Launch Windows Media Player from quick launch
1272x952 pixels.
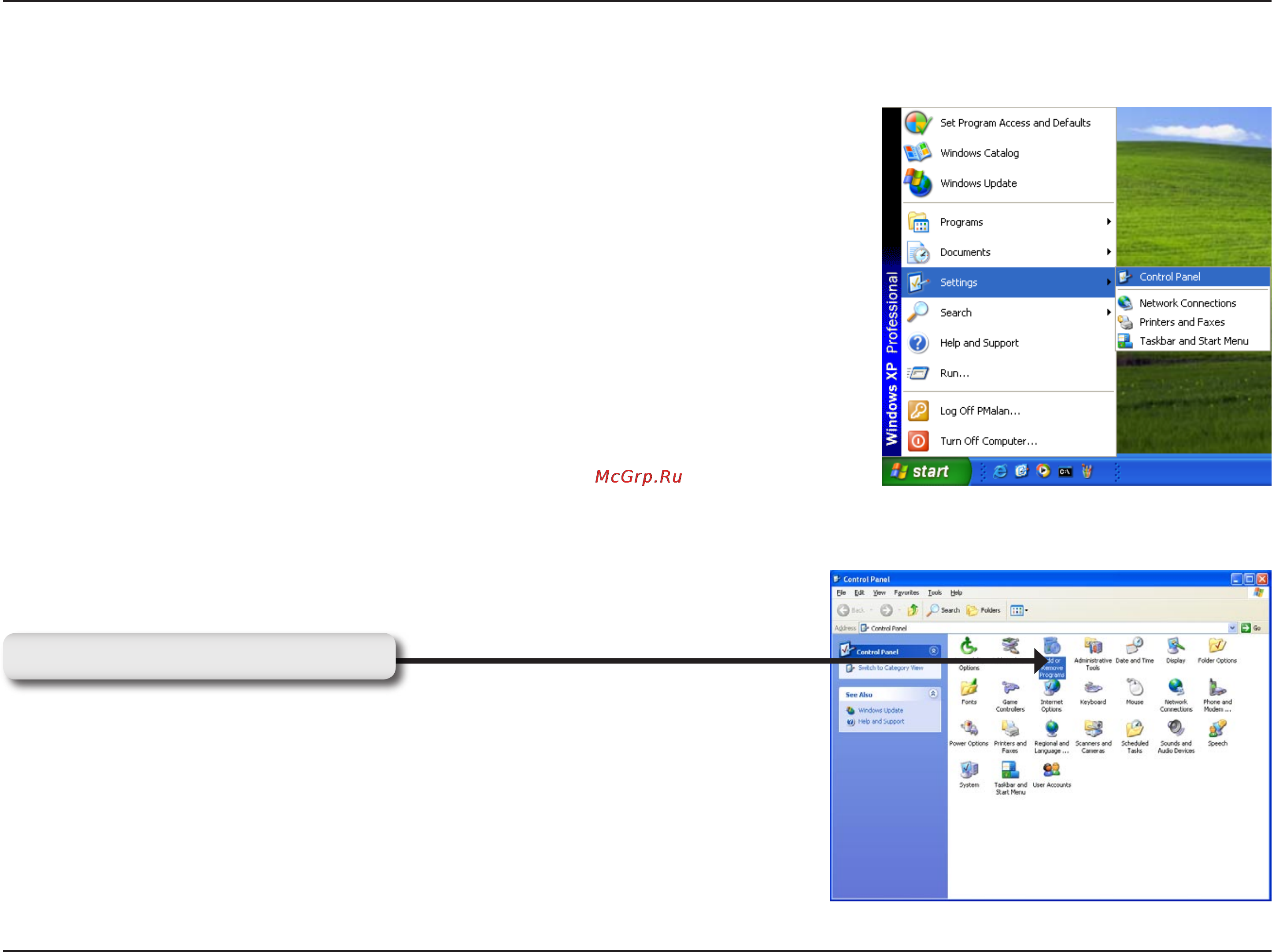click(1043, 472)
